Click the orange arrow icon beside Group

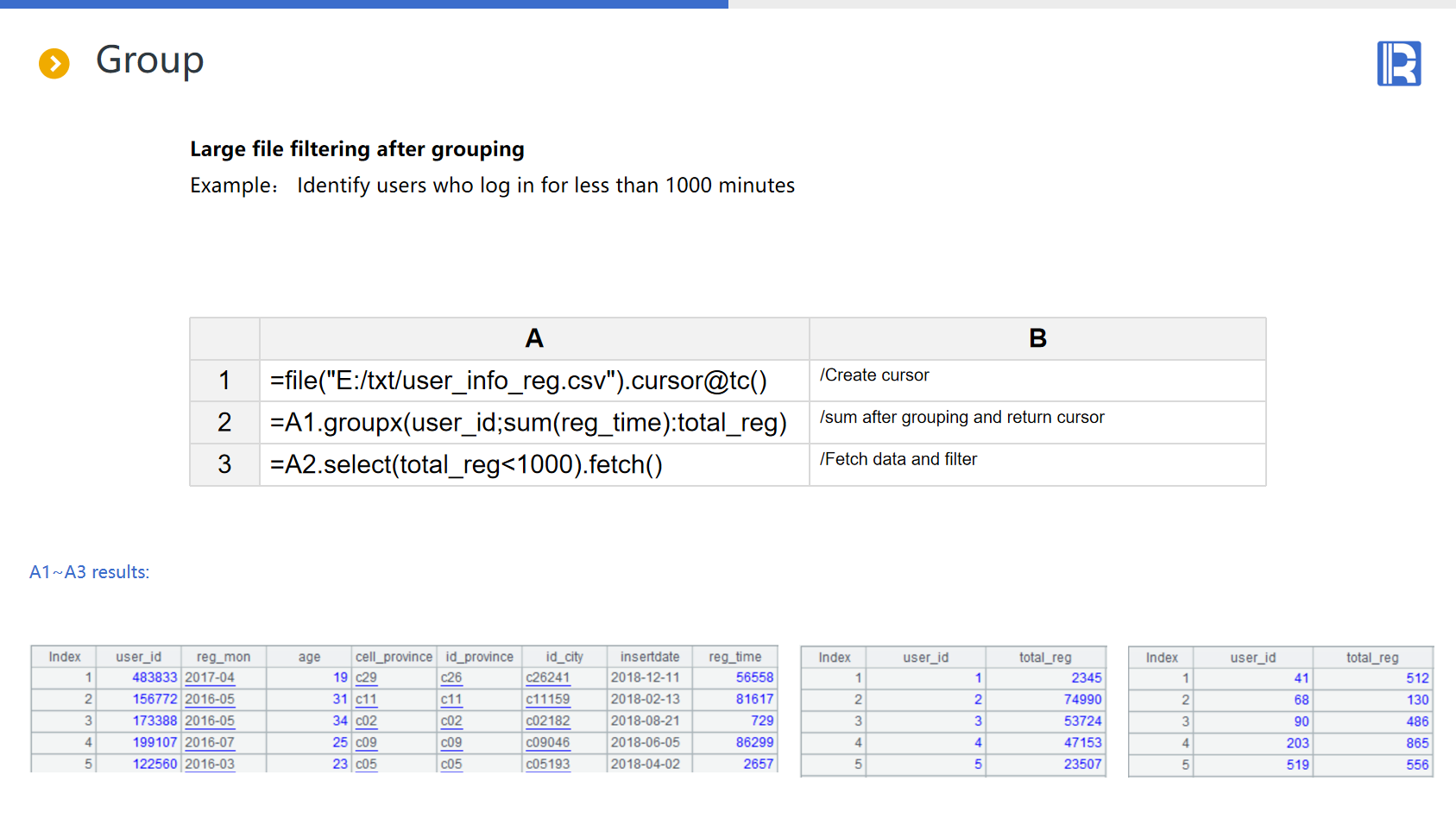point(54,63)
